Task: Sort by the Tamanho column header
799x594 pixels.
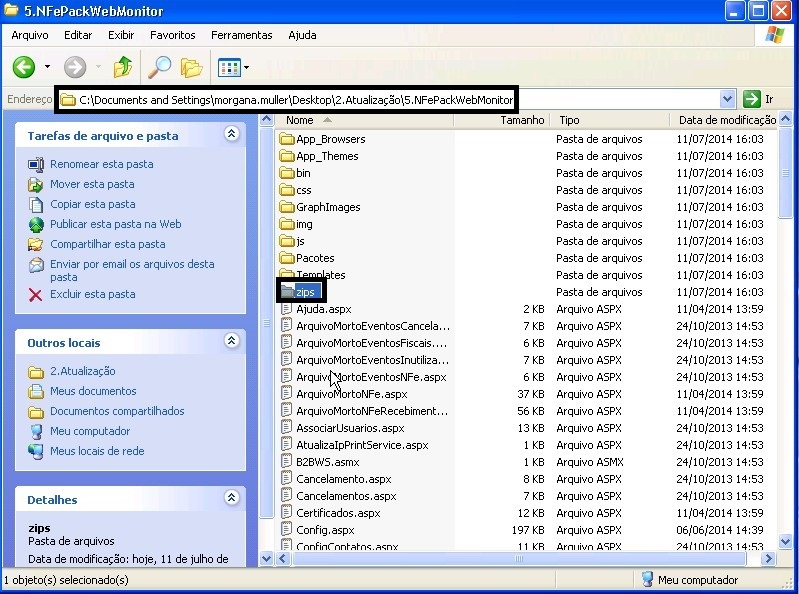Action: point(522,120)
